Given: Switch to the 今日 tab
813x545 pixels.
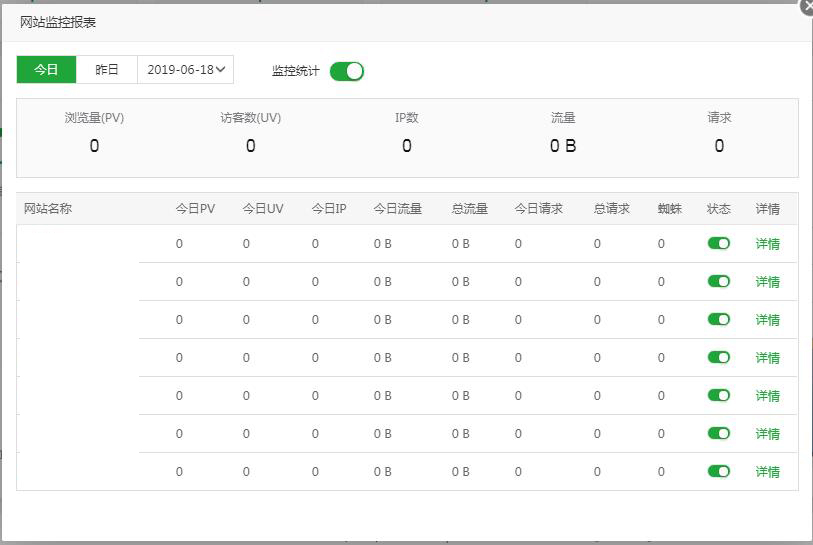Looking at the screenshot, I should click(46, 70).
